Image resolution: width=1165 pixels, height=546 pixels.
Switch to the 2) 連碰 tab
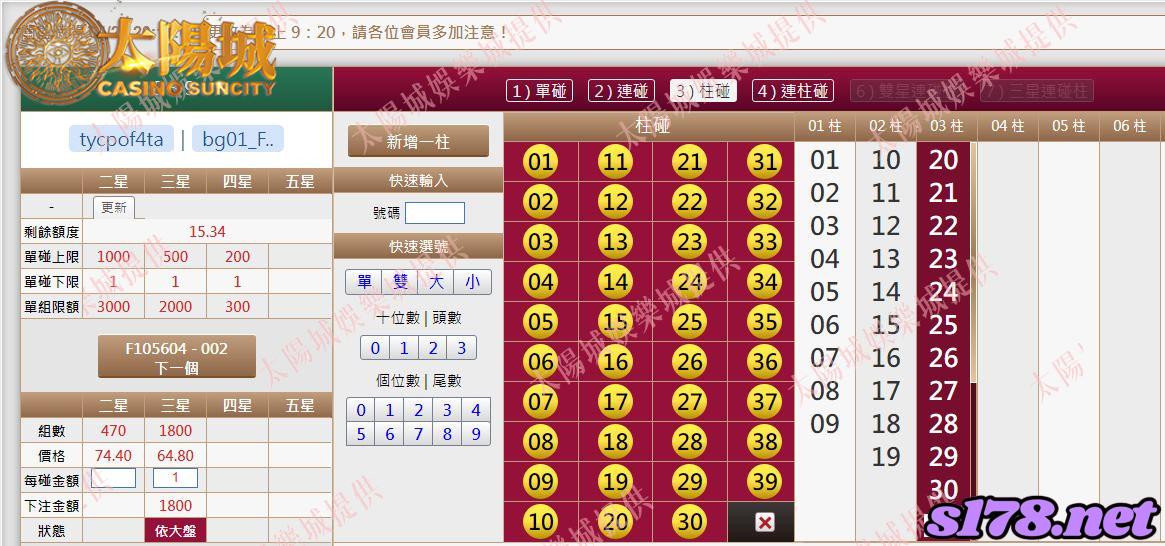click(621, 91)
